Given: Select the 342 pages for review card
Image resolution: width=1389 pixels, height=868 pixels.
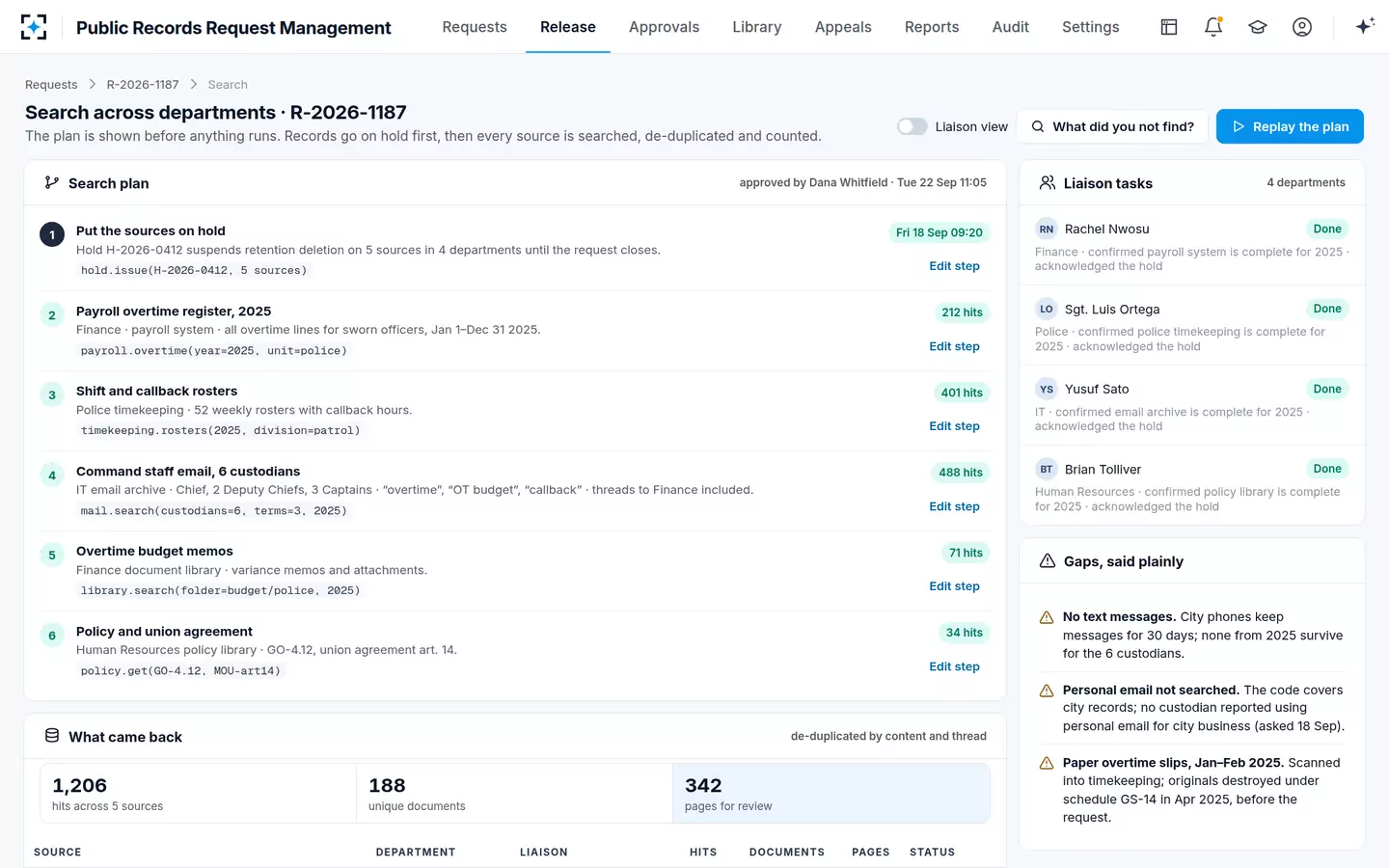Looking at the screenshot, I should (831, 794).
